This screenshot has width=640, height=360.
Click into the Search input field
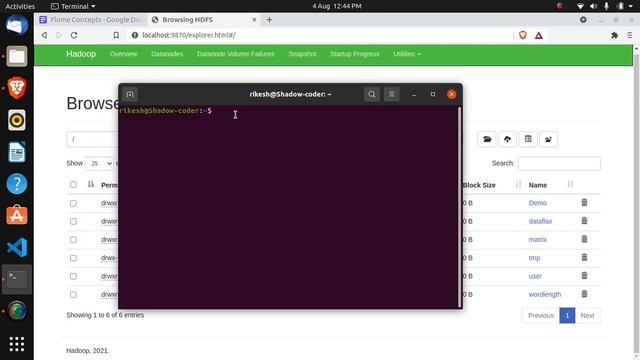click(x=559, y=163)
